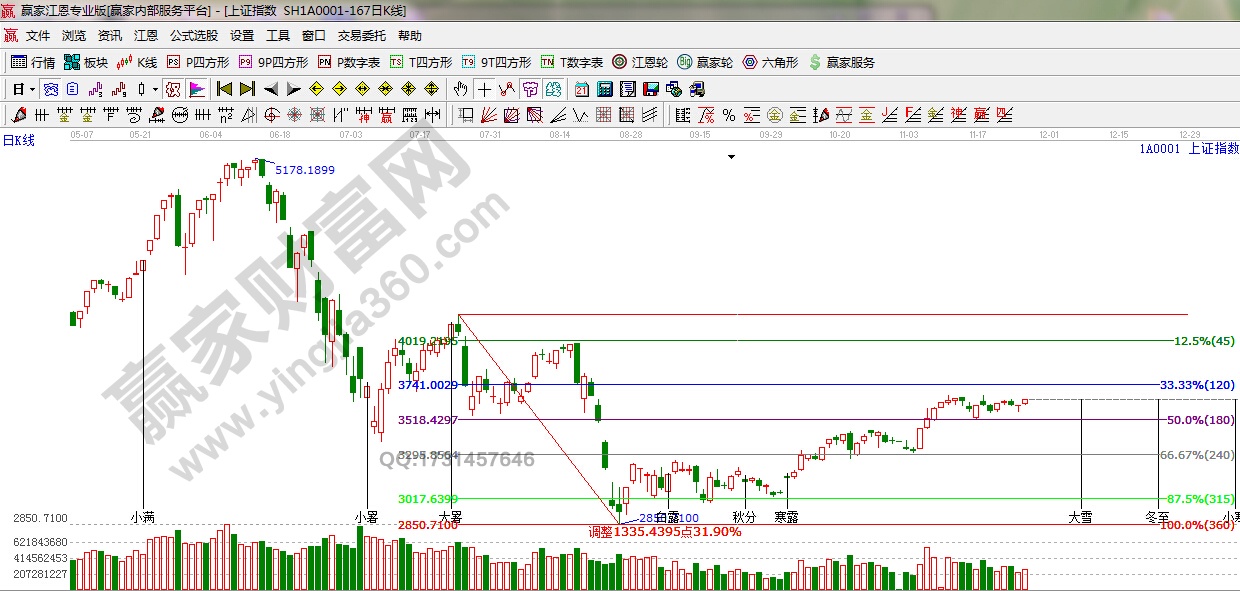This screenshot has height=591, width=1240.
Task: Click the calendar date icon
Action: pos(581,89)
